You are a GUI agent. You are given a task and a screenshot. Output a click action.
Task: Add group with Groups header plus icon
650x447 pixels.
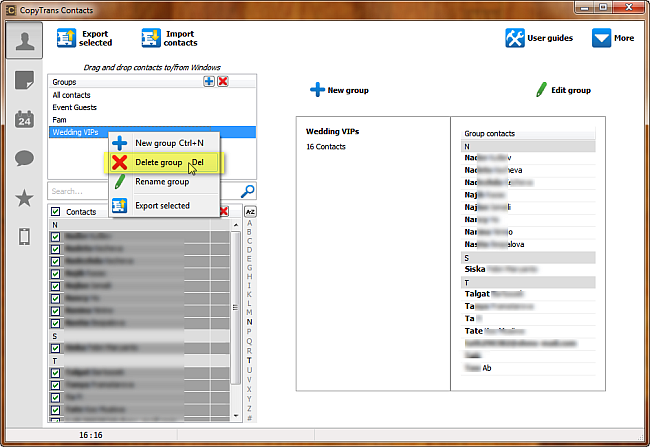pos(209,81)
